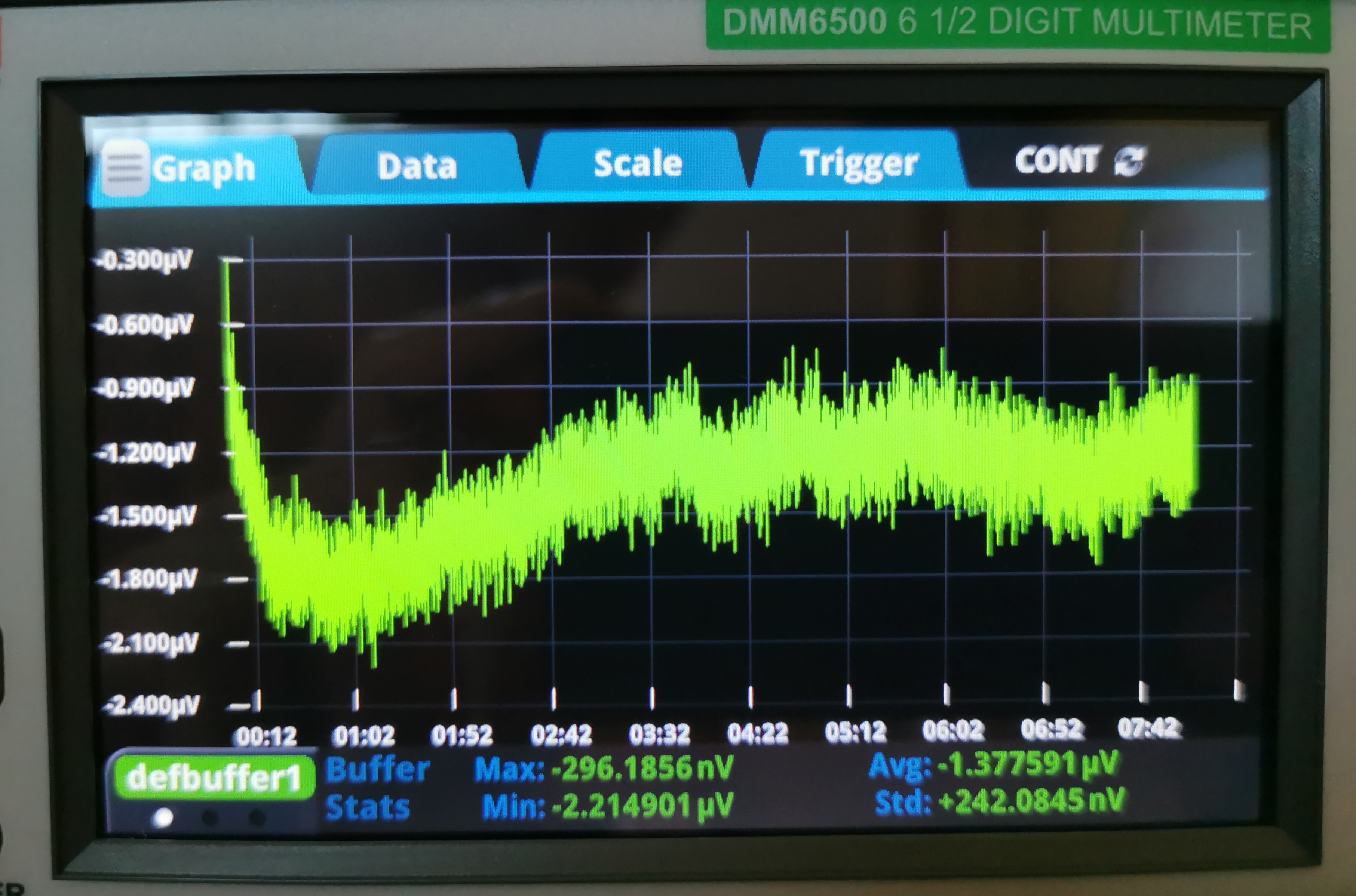Select the first page indicator dot
This screenshot has height=896, width=1356.
click(163, 818)
